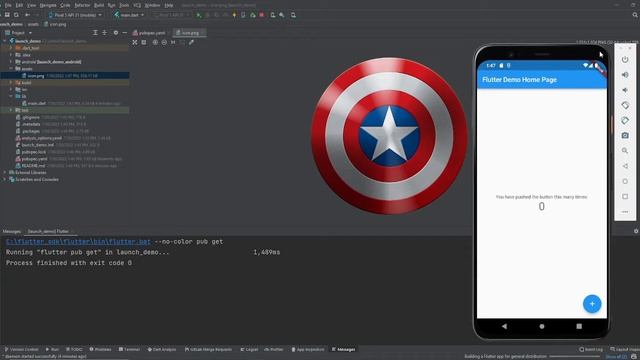Select main.dart in project tree
Image resolution: width=640 pixels, height=360 pixels.
[36, 104]
